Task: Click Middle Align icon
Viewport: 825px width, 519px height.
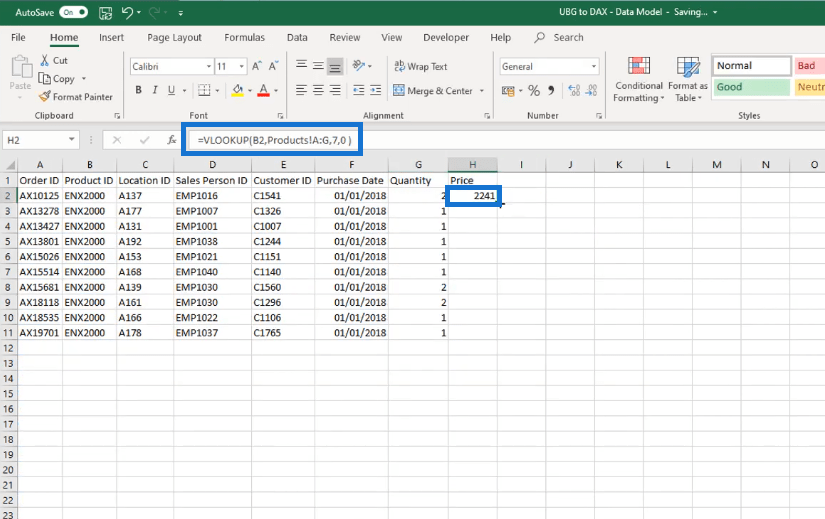Action: [318, 65]
